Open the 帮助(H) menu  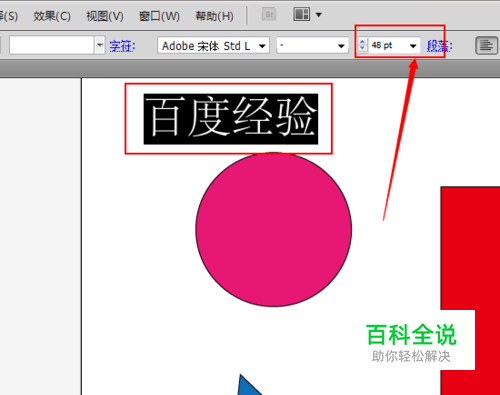[x=214, y=16]
